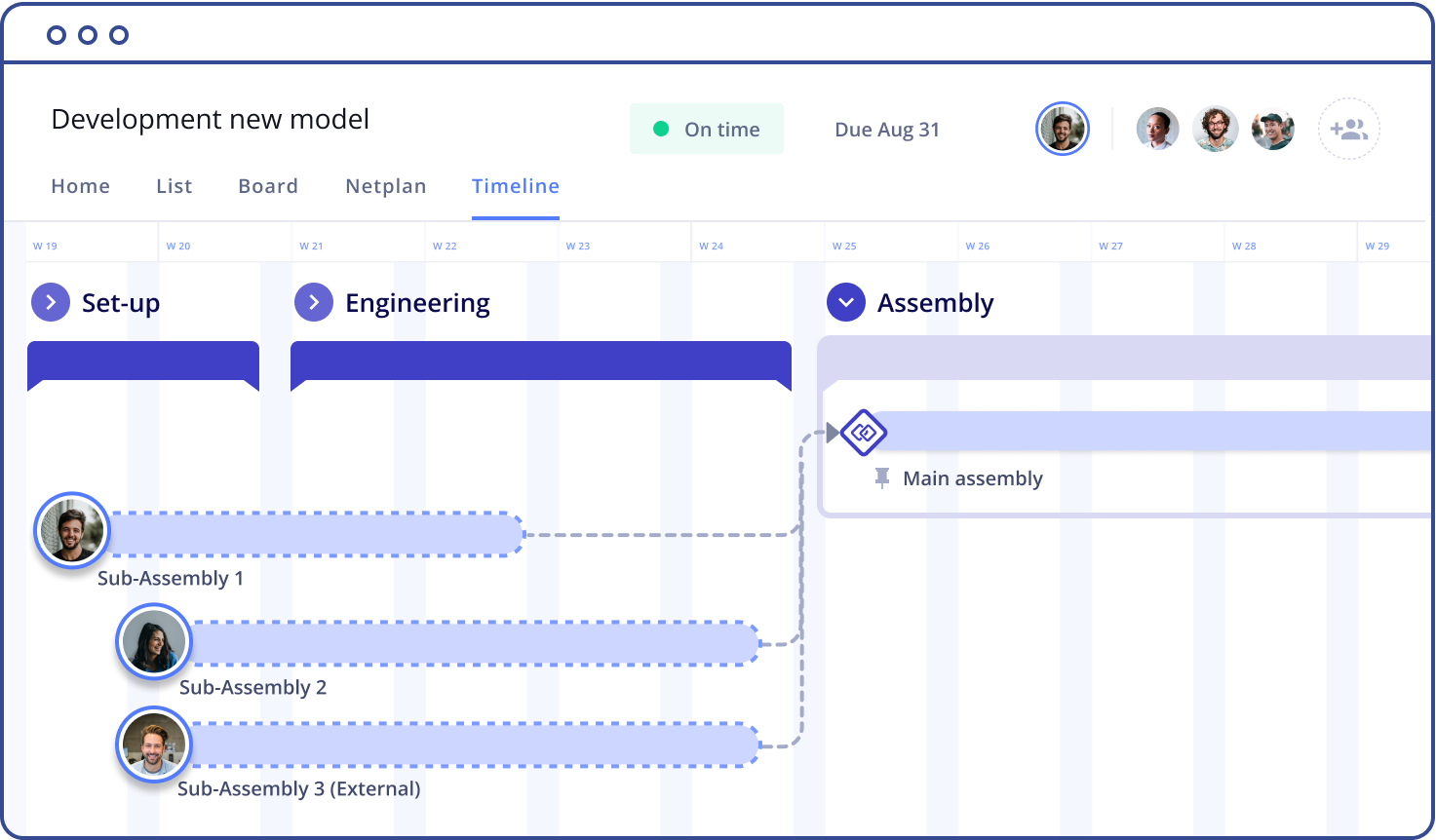This screenshot has height=840, width=1436.
Task: Click the team member avatar wearing a cap
Action: [x=1272, y=129]
